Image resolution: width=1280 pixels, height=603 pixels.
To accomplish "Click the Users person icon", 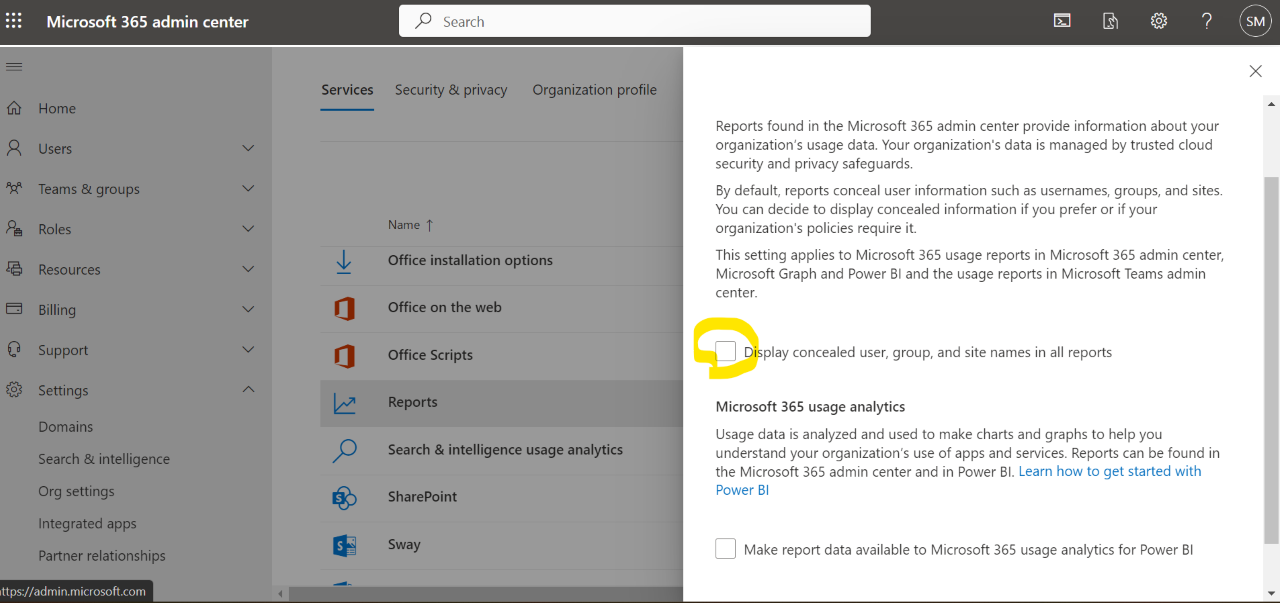I will click(x=14, y=148).
